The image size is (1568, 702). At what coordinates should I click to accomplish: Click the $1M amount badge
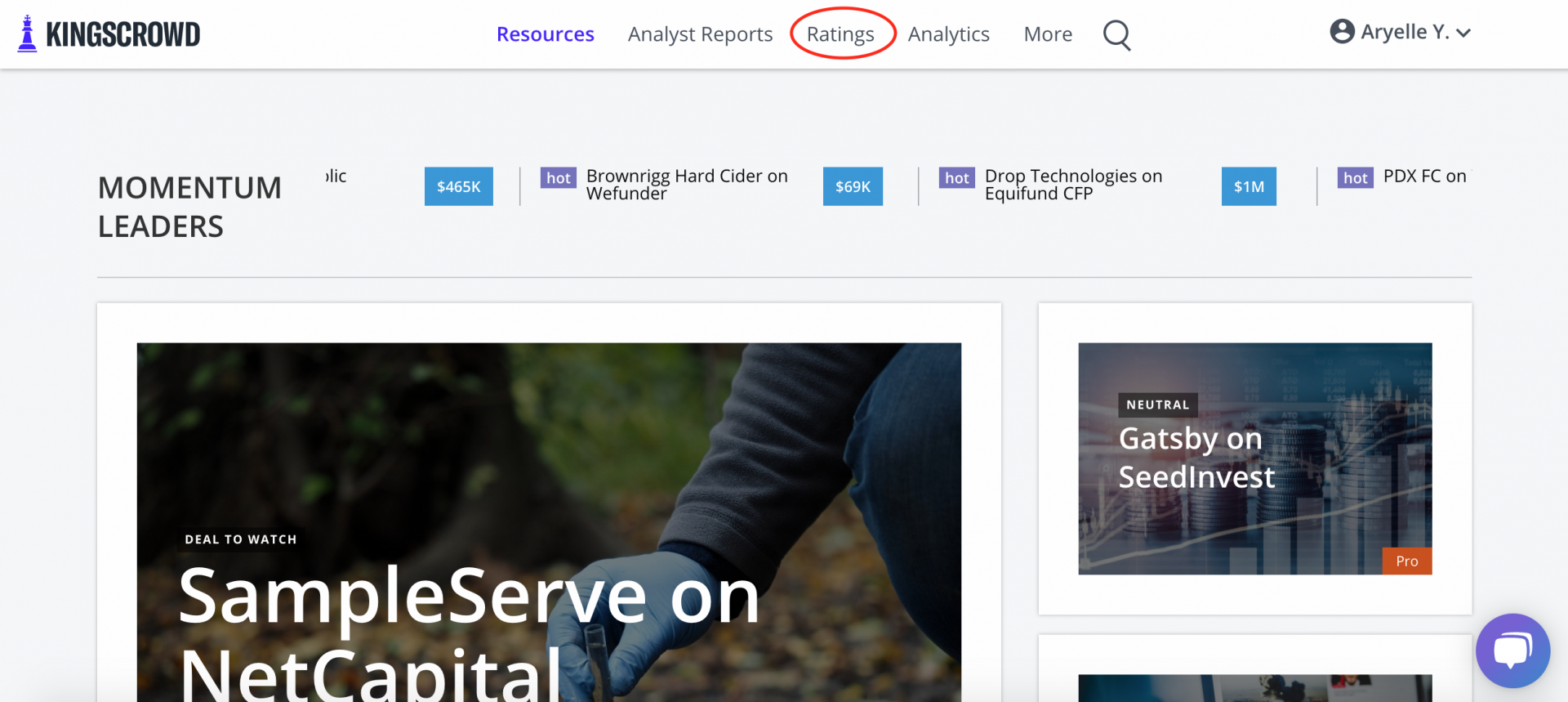click(x=1249, y=186)
